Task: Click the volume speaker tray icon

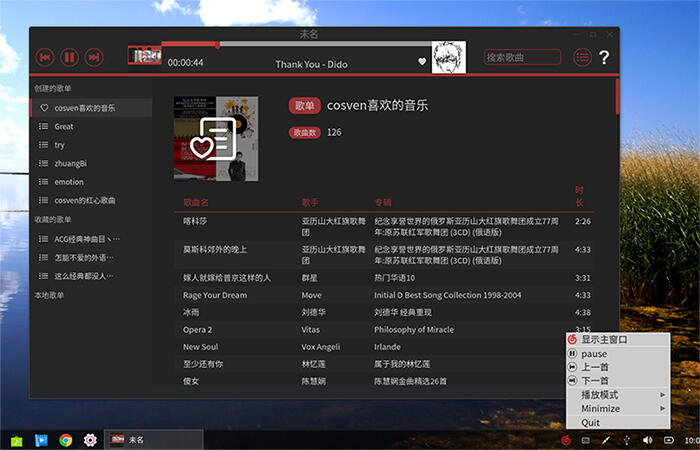Action: [647, 441]
